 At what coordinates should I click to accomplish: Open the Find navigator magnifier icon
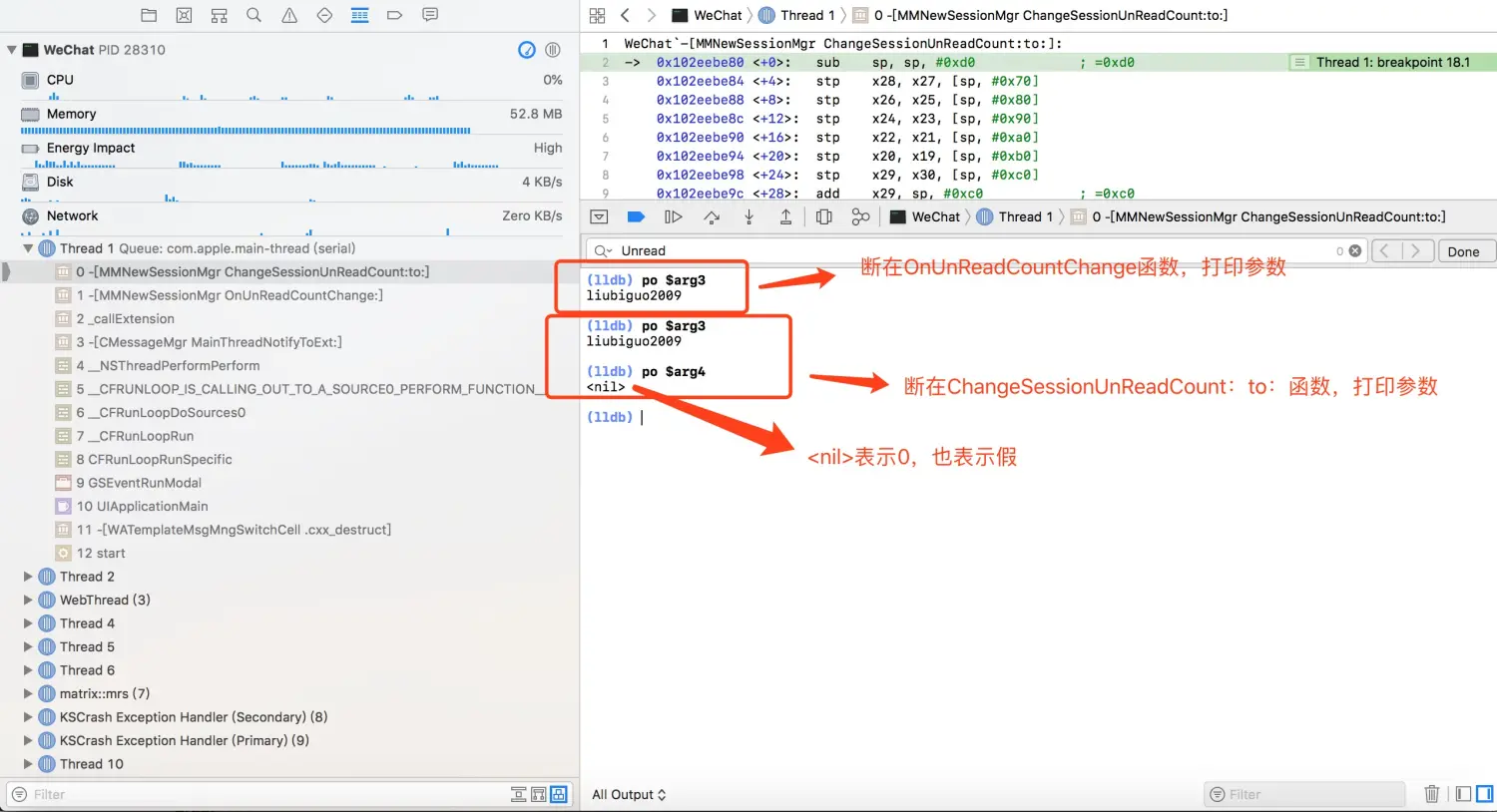click(253, 15)
